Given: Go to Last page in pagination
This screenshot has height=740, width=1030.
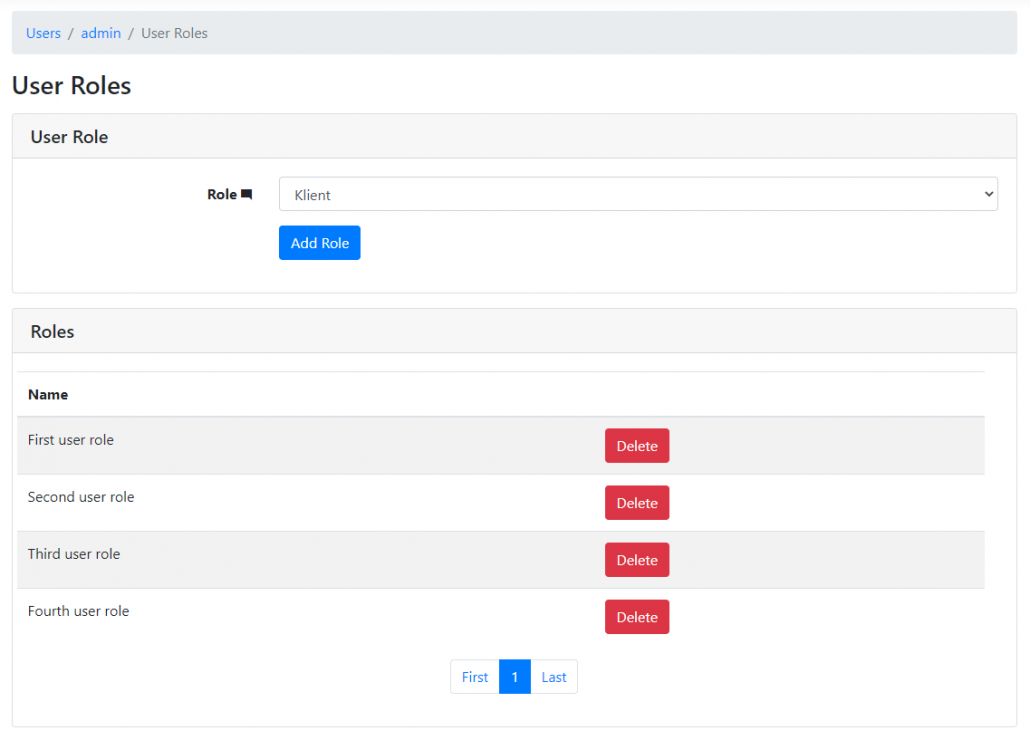Looking at the screenshot, I should pyautogui.click(x=554, y=677).
